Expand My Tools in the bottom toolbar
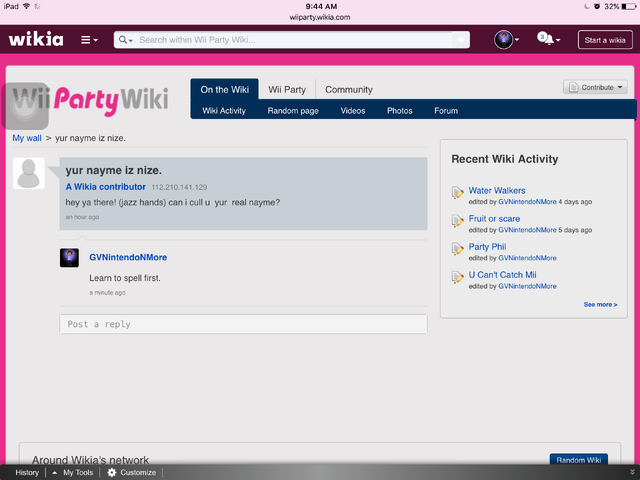The width and height of the screenshot is (640, 480). tap(73, 472)
